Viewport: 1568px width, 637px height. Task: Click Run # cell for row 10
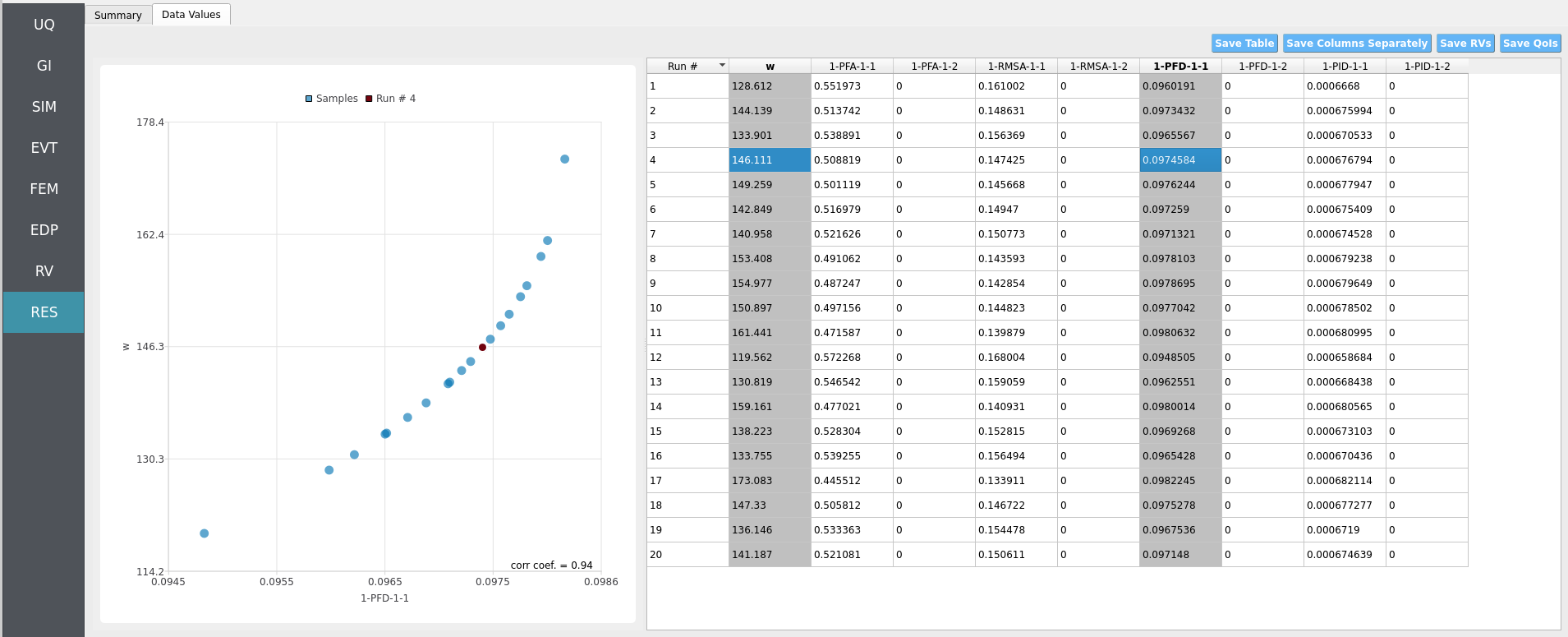[x=687, y=308]
